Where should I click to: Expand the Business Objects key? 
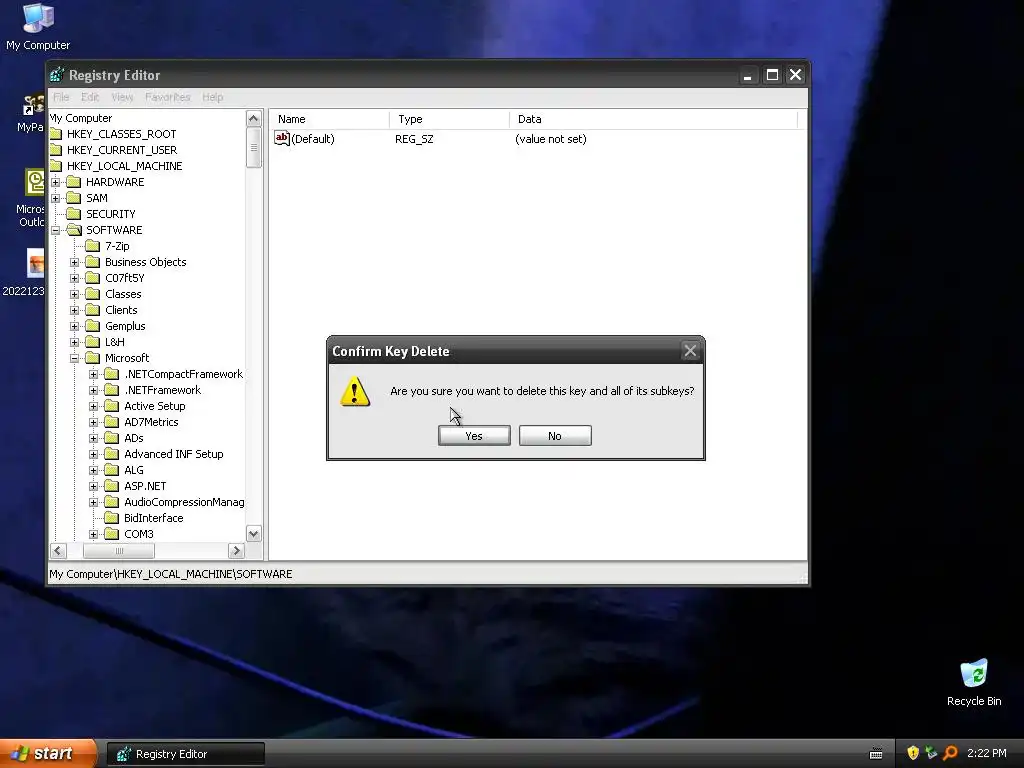[74, 262]
